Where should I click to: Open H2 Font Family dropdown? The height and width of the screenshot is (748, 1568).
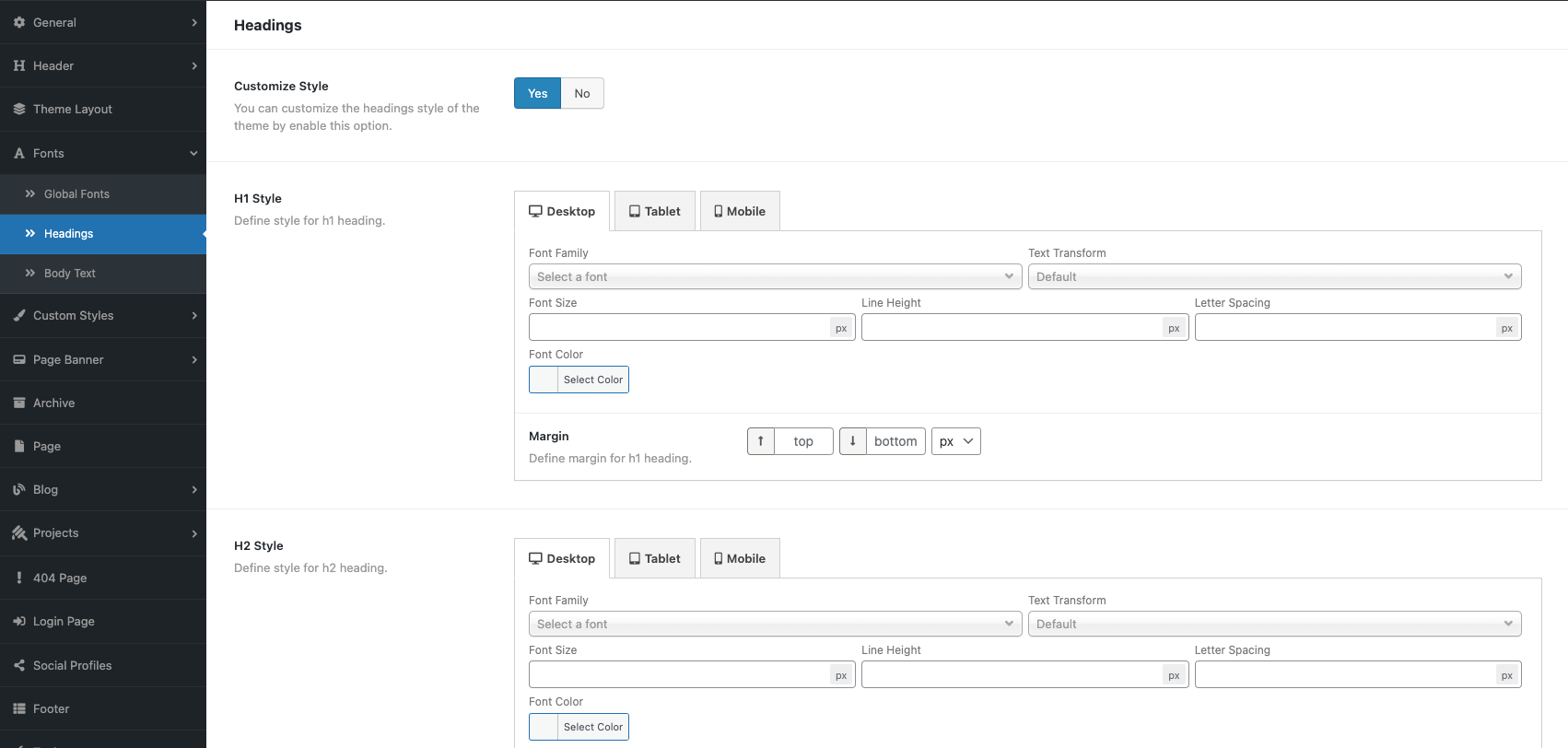click(x=775, y=624)
